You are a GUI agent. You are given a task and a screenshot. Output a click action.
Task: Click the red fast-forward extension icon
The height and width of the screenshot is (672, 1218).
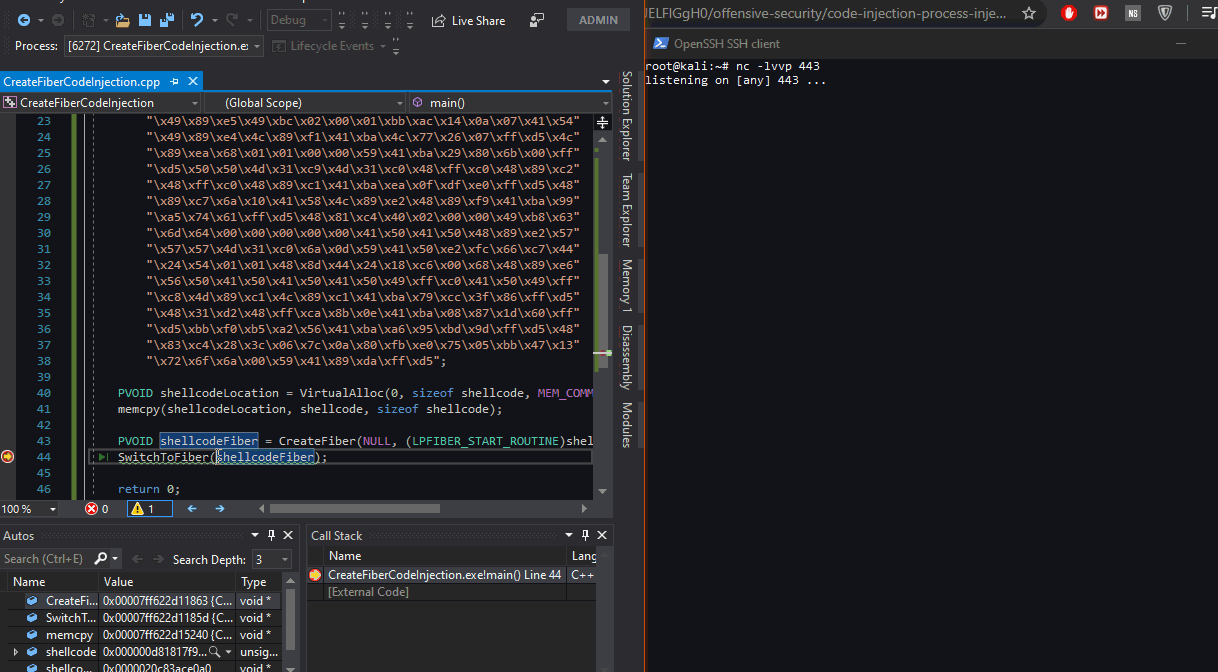[x=1100, y=13]
